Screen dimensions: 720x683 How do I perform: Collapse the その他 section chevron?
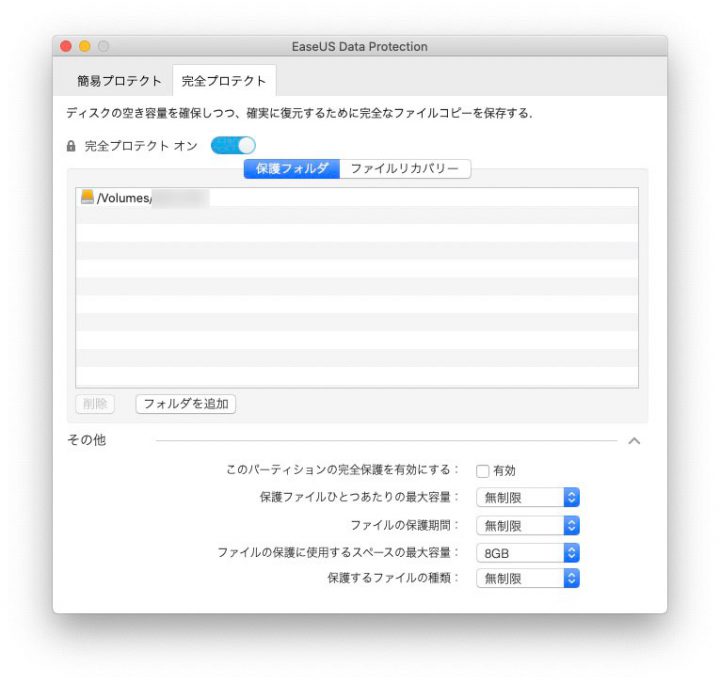tap(634, 441)
